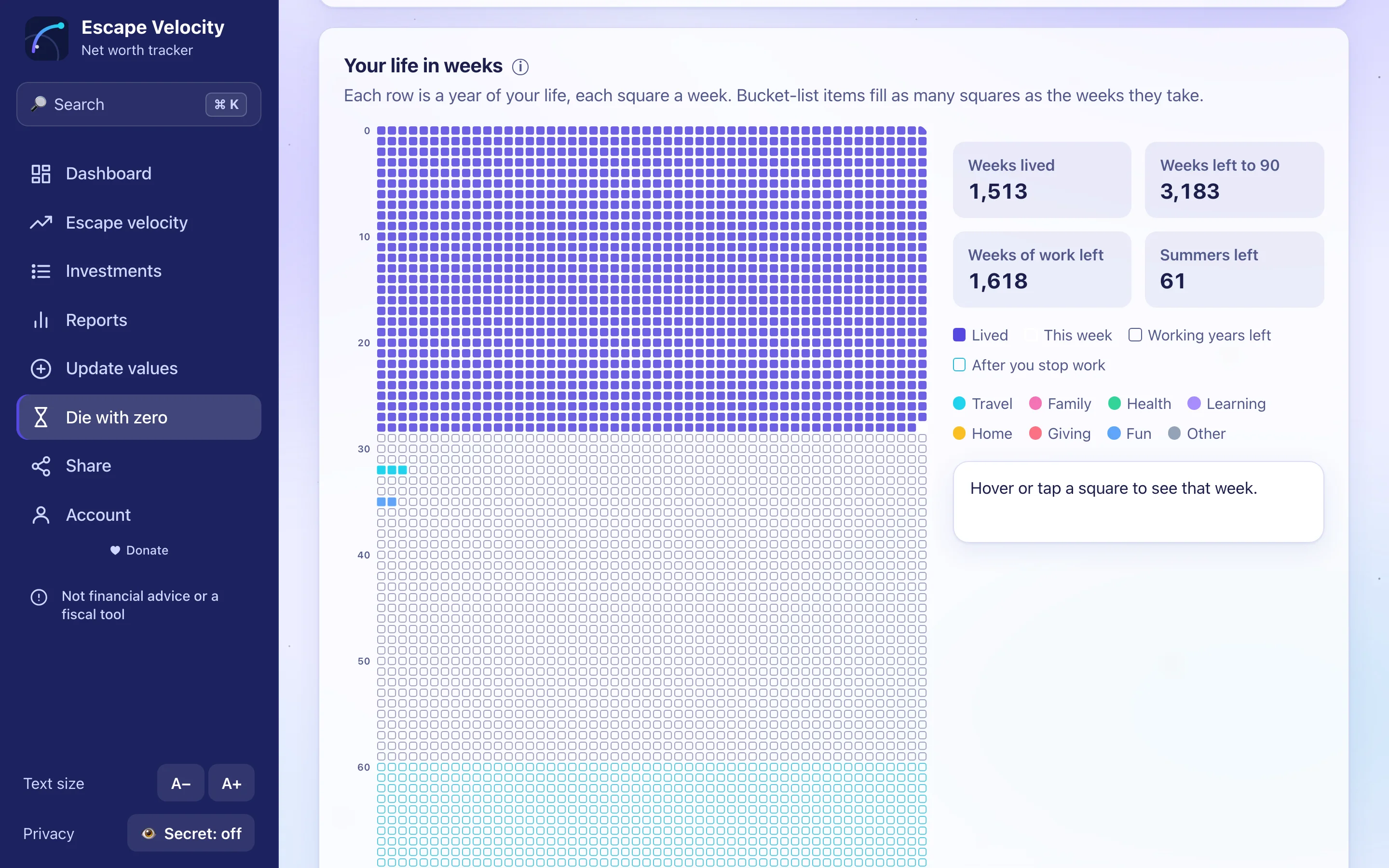Select the Learning category dot
The width and height of the screenshot is (1389, 868).
1194,404
